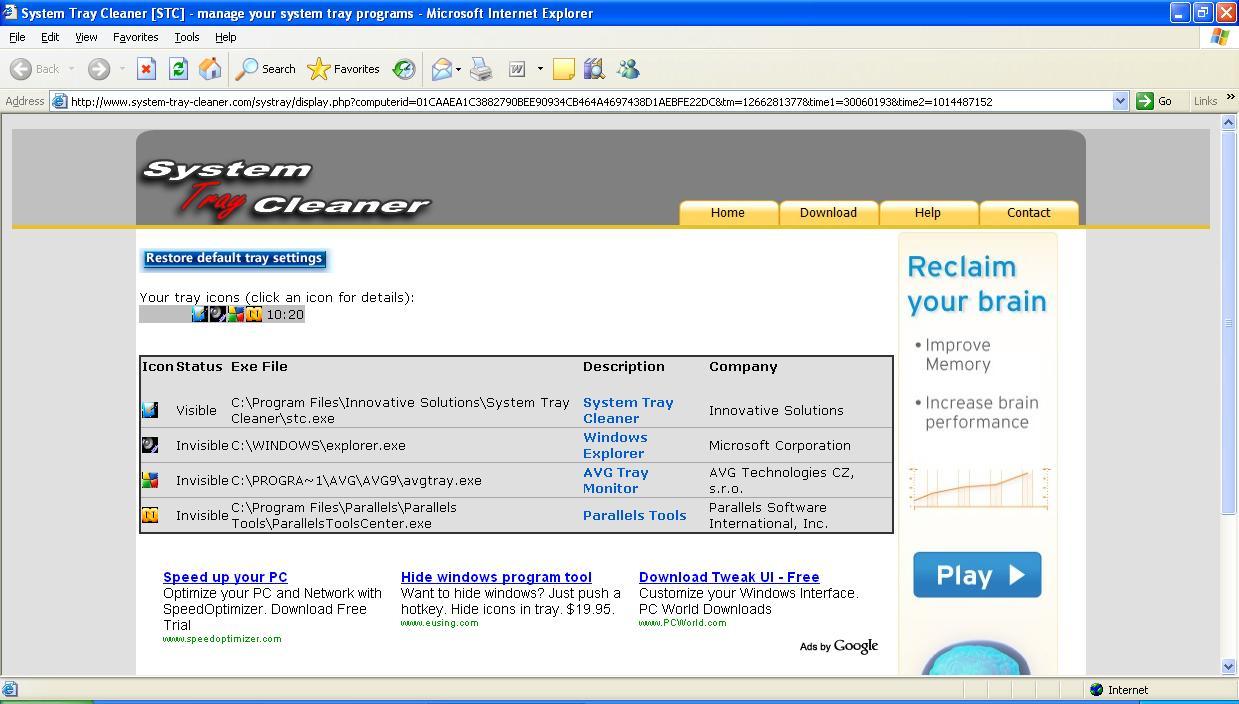The width and height of the screenshot is (1239, 704).
Task: Open Favorites using the star icon
Action: coord(320,68)
